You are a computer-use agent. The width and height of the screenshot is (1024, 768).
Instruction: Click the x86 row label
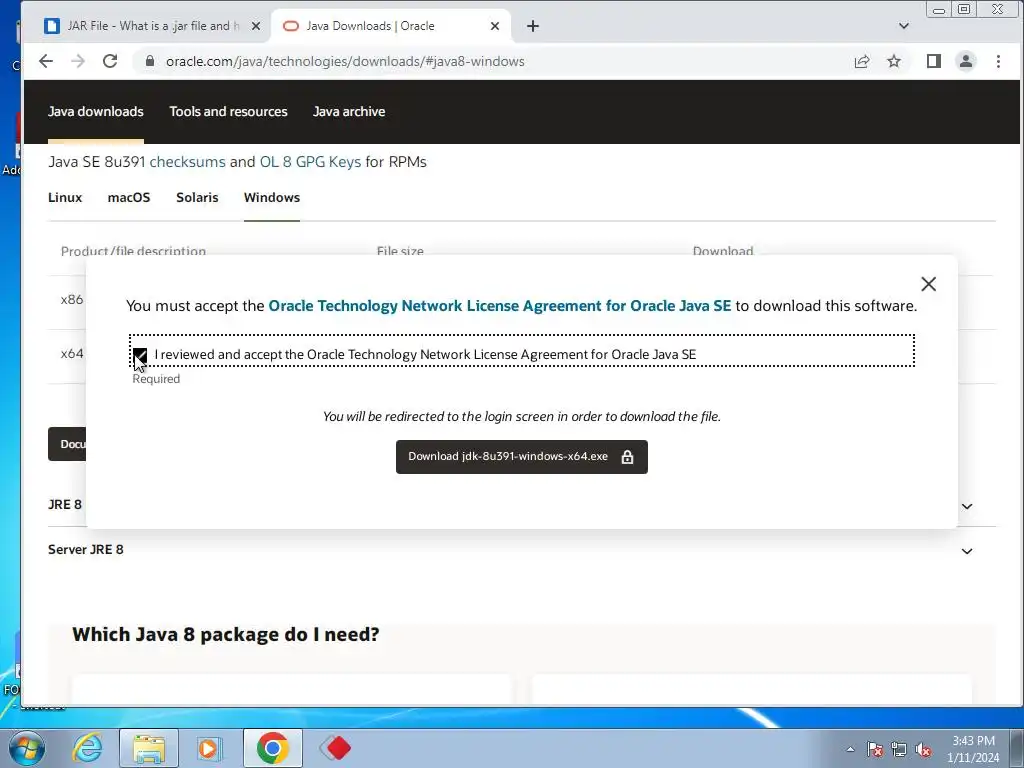click(72, 300)
